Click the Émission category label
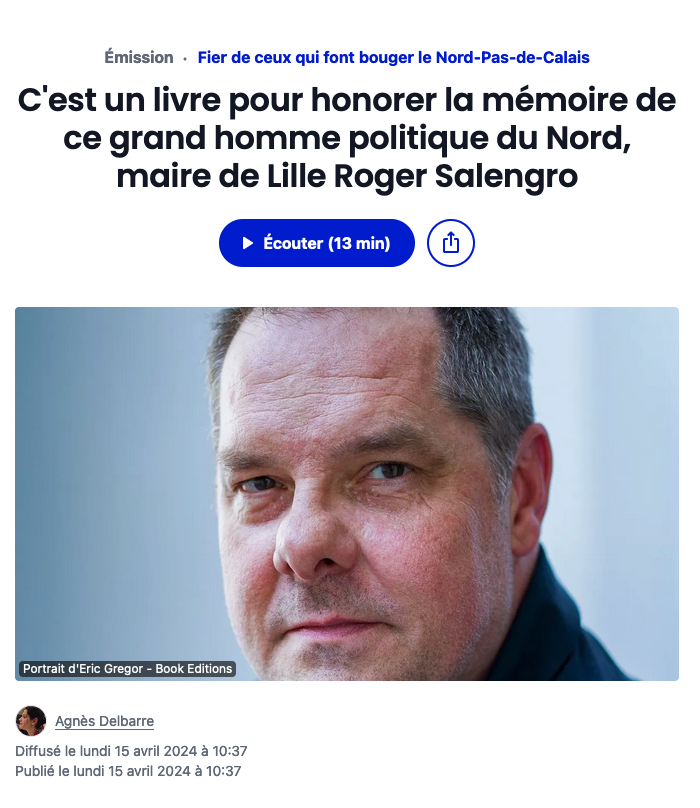This screenshot has width=700, height=808. pos(139,57)
